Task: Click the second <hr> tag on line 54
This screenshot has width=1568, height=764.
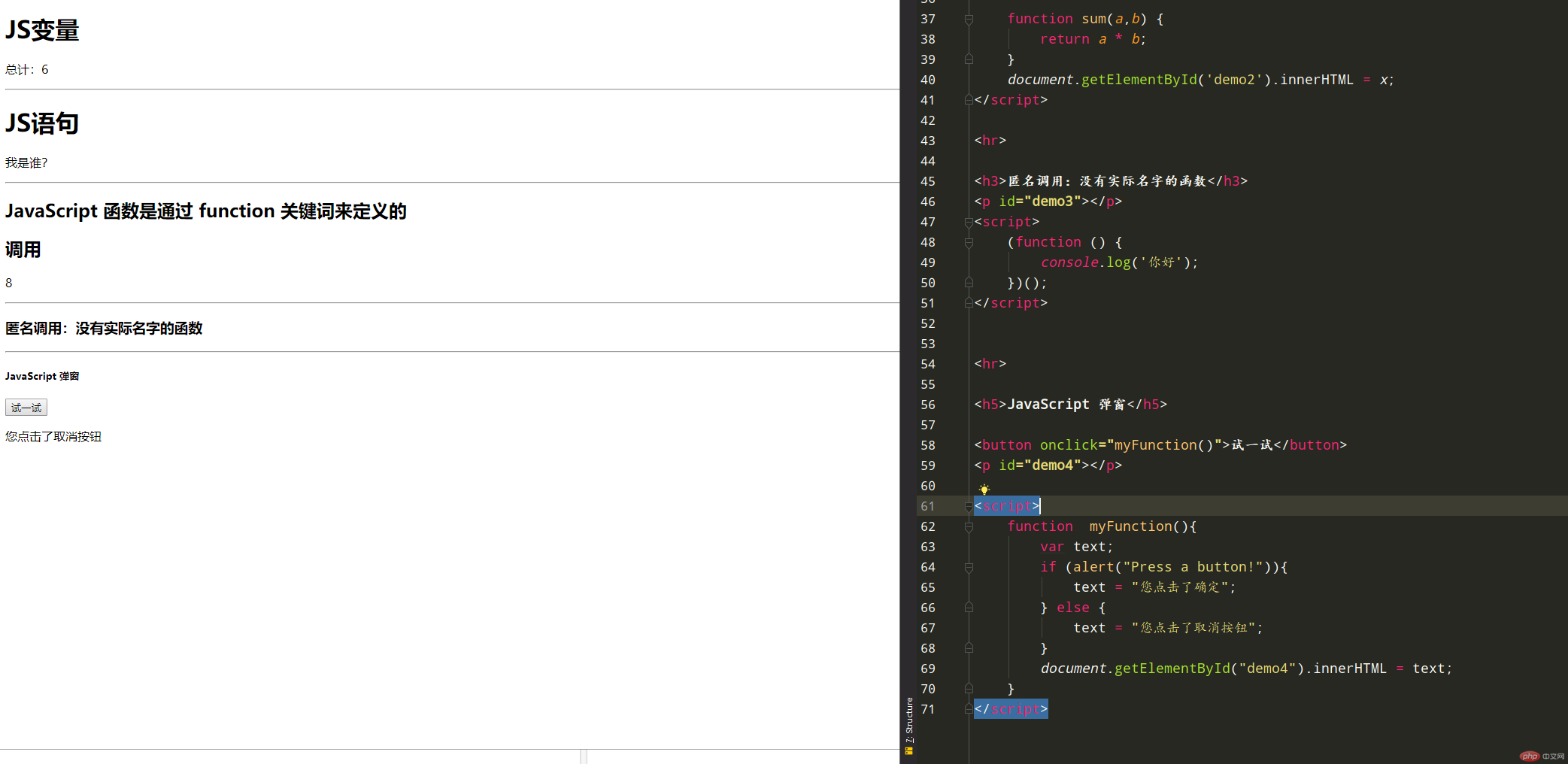Action: [x=990, y=364]
